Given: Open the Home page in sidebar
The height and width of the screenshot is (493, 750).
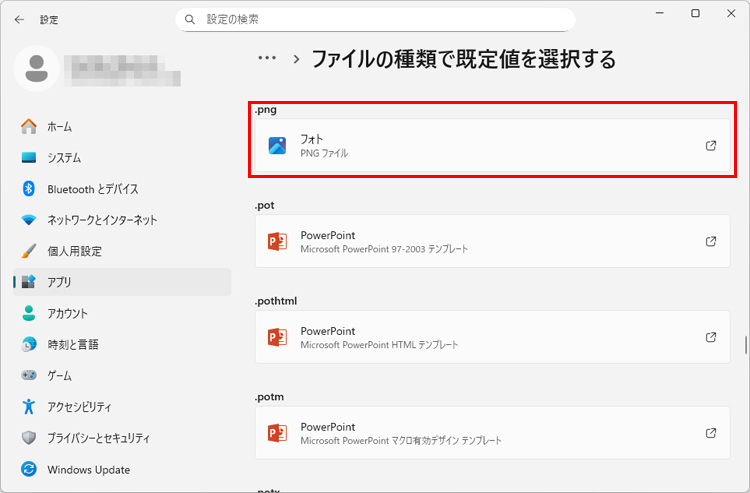Looking at the screenshot, I should coord(59,127).
